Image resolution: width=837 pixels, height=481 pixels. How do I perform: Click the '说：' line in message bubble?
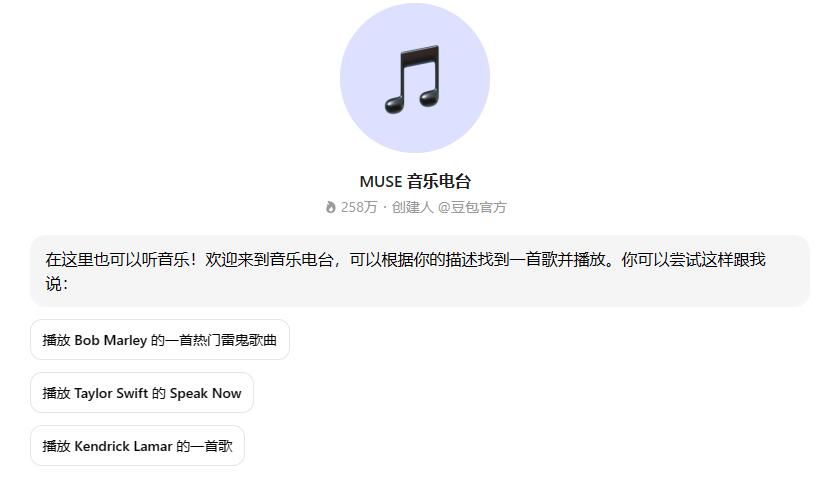pyautogui.click(x=57, y=284)
